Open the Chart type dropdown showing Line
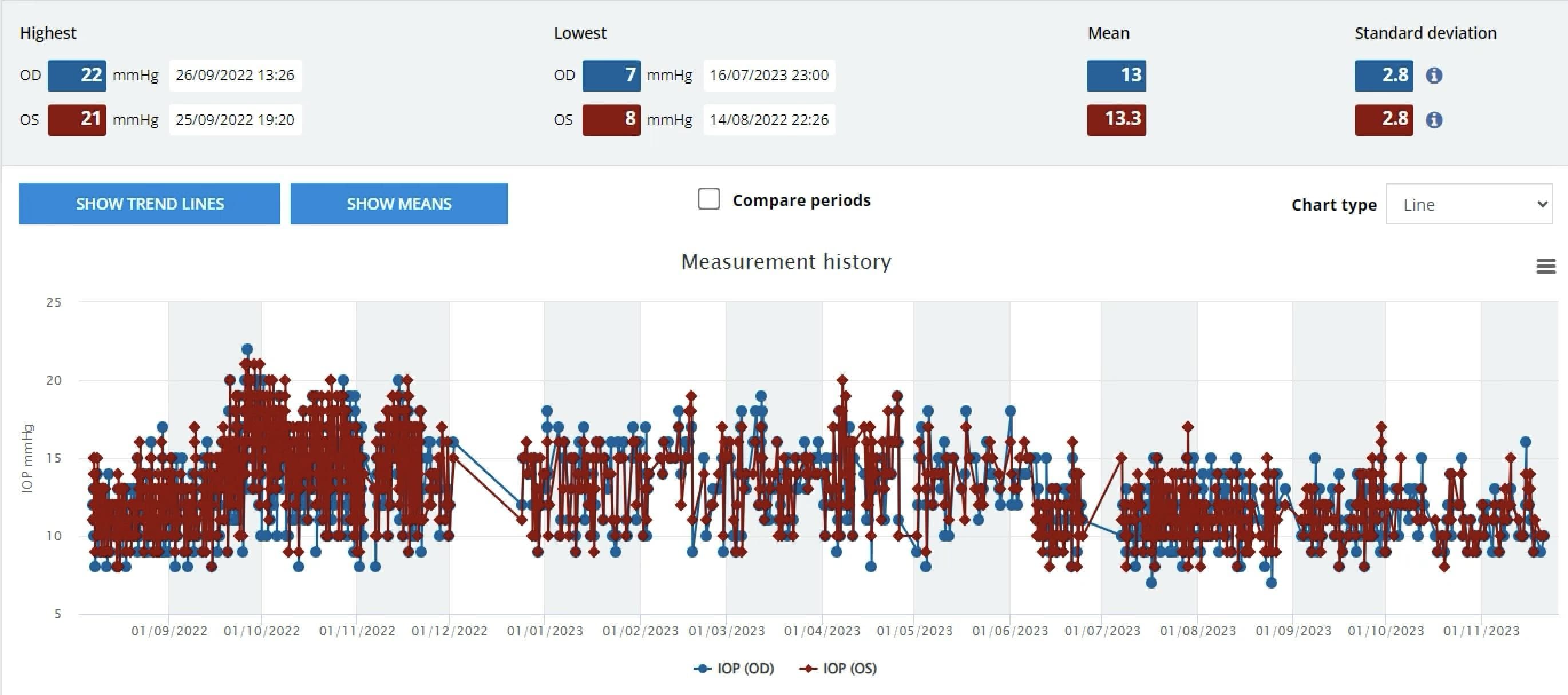 (1470, 204)
